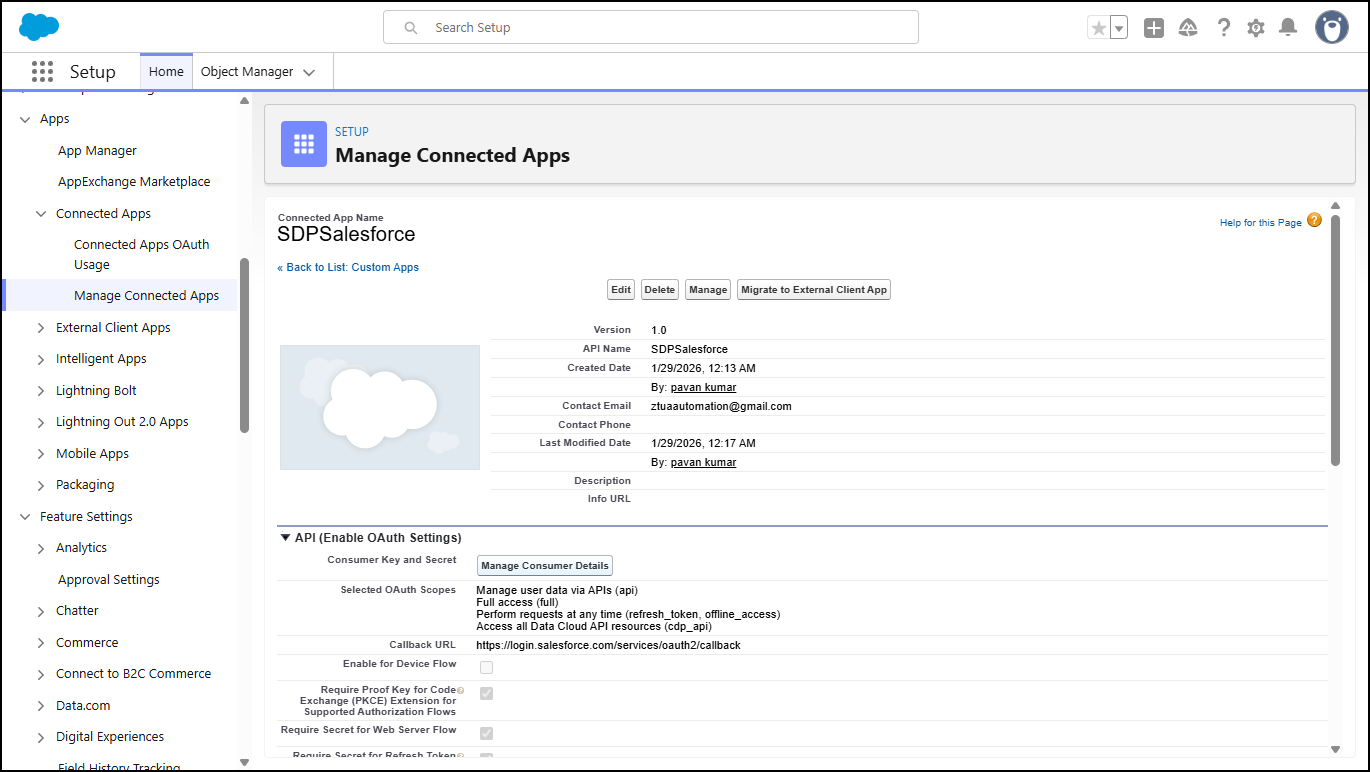
Task: Open the favorites list dropdown arrow
Action: click(1119, 28)
